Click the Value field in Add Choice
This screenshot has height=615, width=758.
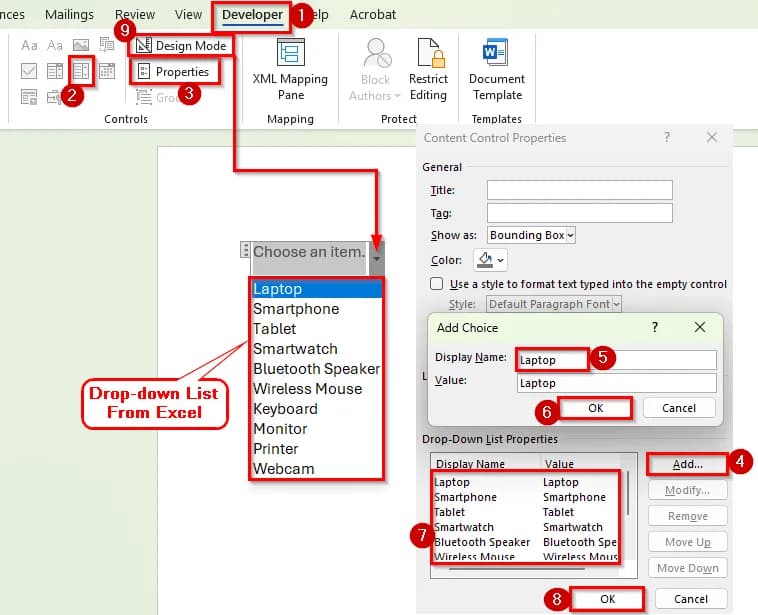coord(616,383)
